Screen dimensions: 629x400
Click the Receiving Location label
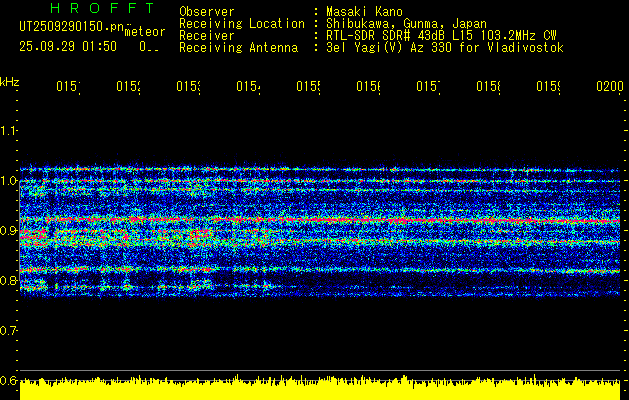coord(242,24)
